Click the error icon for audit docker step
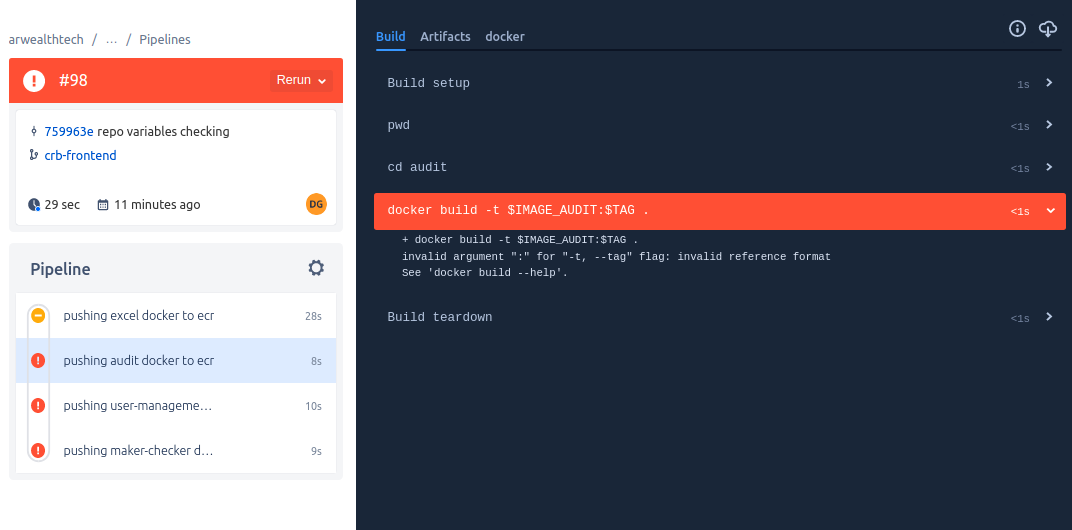The width and height of the screenshot is (1072, 530). [x=38, y=360]
